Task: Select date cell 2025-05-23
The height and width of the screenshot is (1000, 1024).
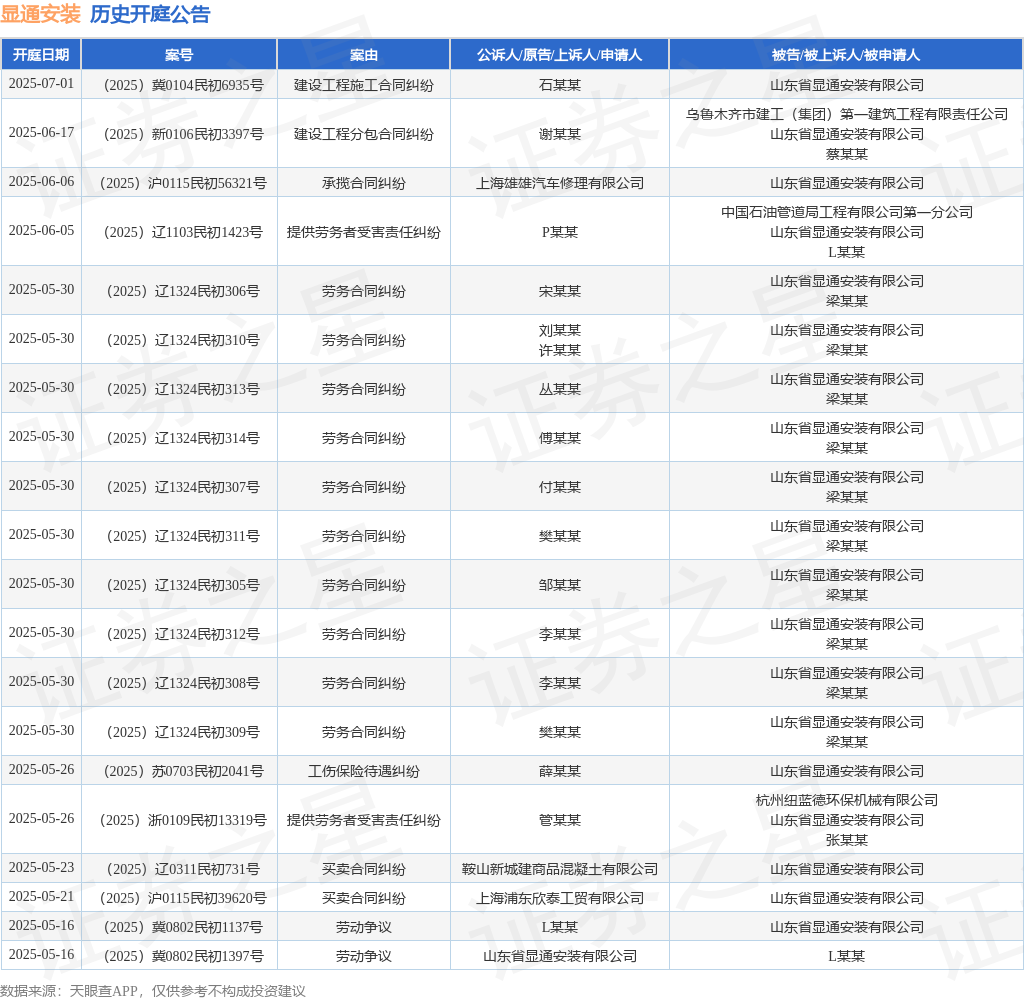Action: point(41,867)
